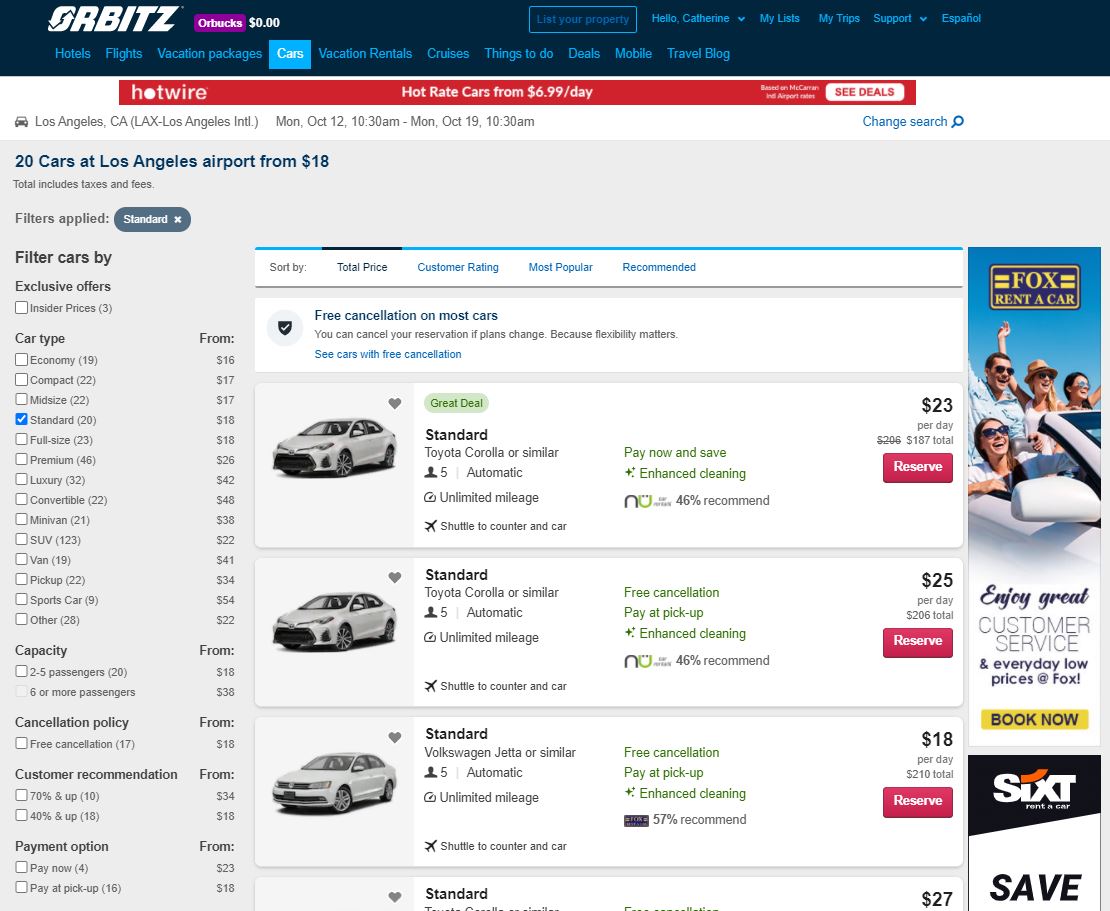This screenshot has height=911, width=1110.
Task: Enable the Full-size car type filter
Action: pos(21,440)
